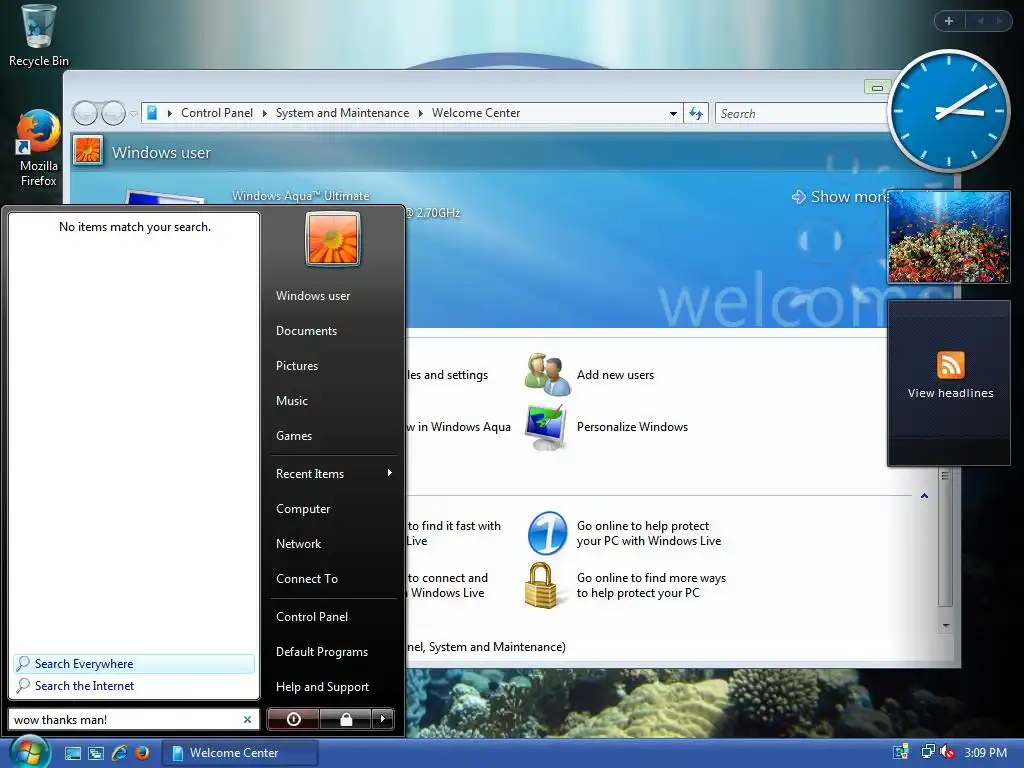This screenshot has height=768, width=1024.
Task: Click the sidebar Add gadgets plus button
Action: (949, 21)
